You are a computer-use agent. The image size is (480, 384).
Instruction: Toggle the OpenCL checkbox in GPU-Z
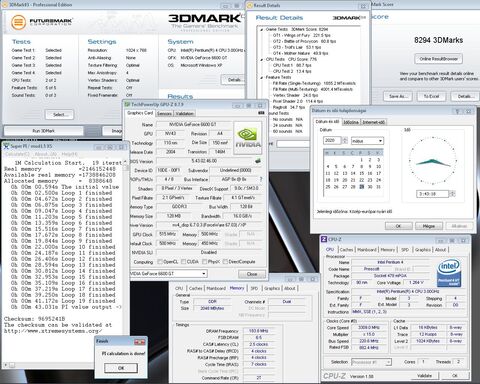[160, 262]
